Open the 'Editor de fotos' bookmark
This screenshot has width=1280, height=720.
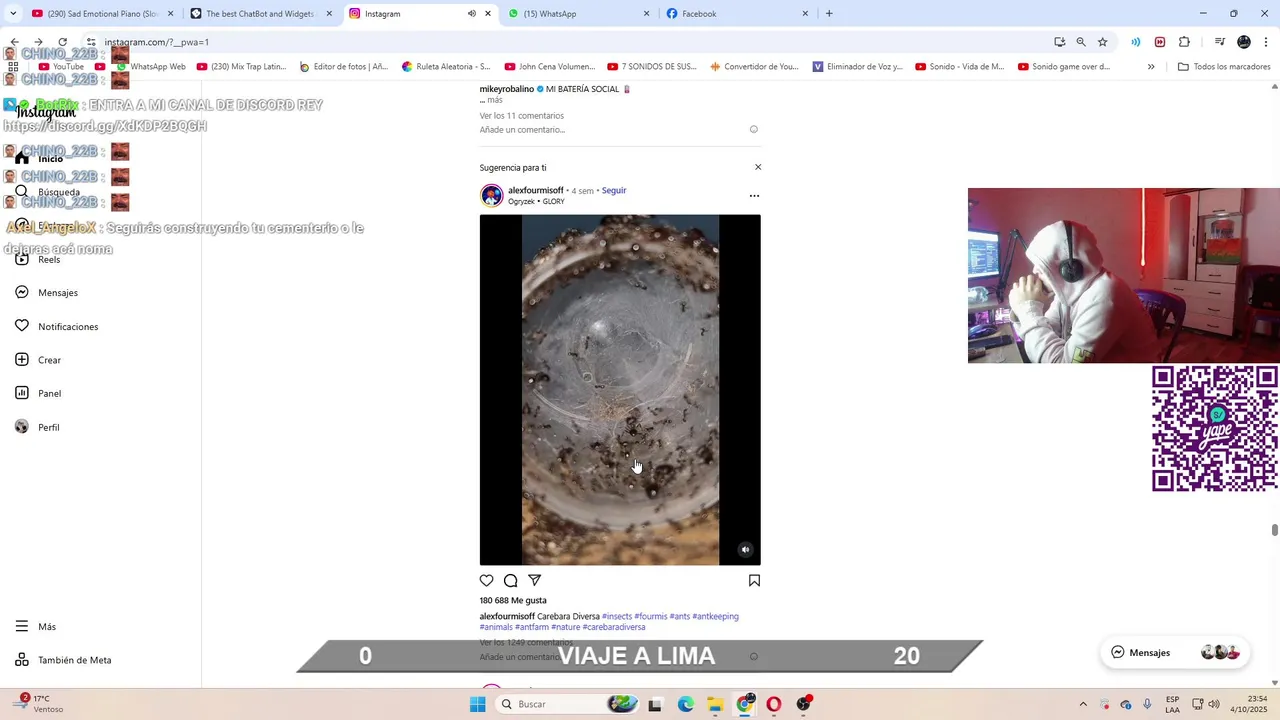(x=343, y=67)
